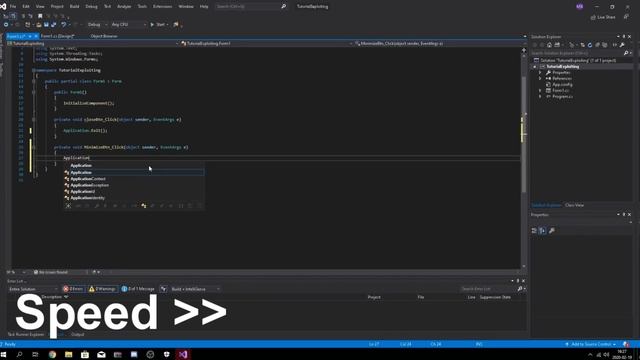Expand the Program.cs node in Solution Explorer
Screen dimensions: 640x360
(x=540, y=97)
